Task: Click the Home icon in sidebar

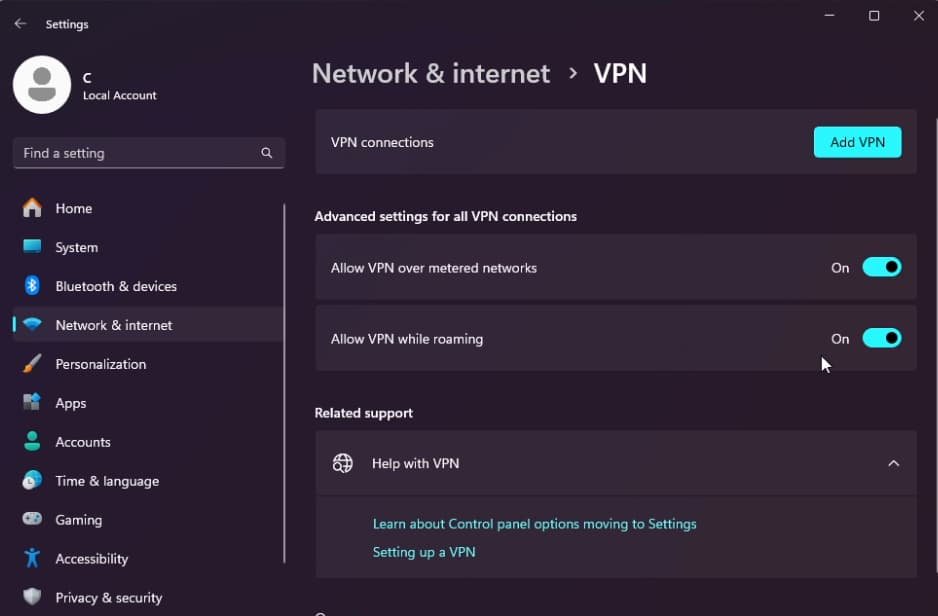Action: tap(32, 208)
